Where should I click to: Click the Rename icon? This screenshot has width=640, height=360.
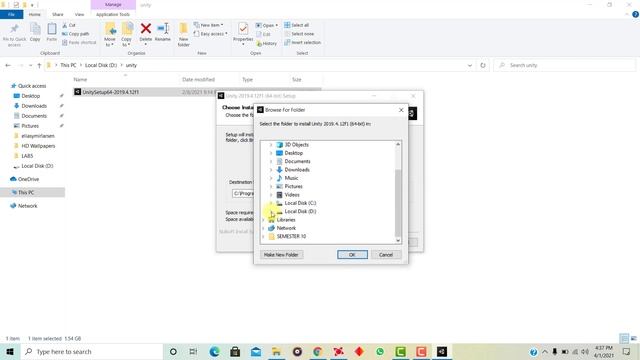[x=163, y=29]
